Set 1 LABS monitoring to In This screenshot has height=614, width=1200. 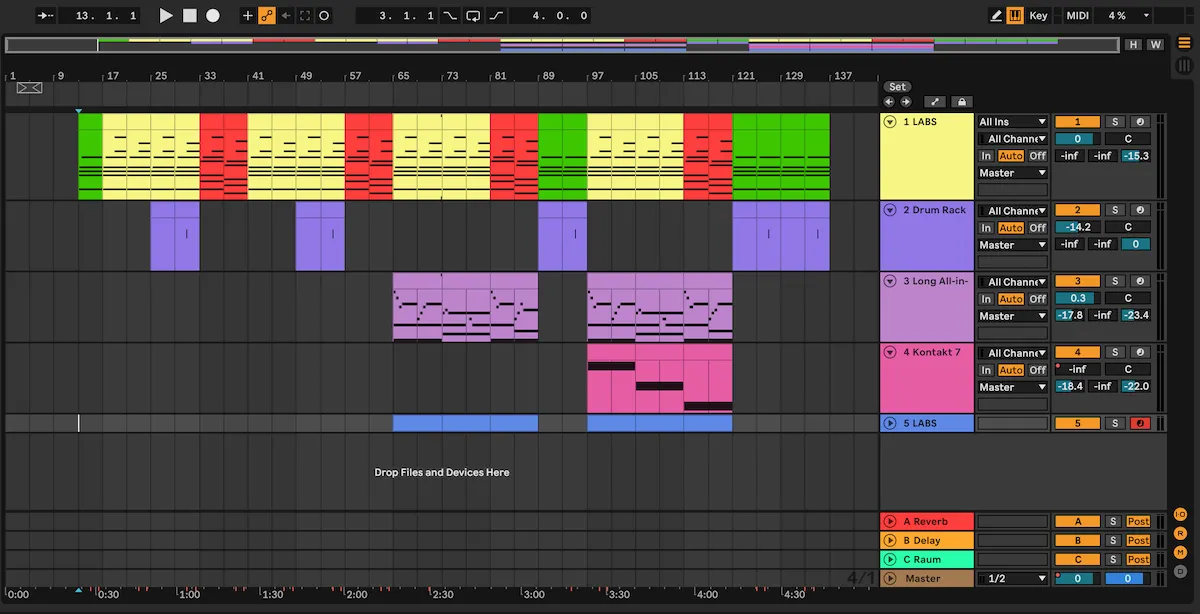tap(987, 156)
